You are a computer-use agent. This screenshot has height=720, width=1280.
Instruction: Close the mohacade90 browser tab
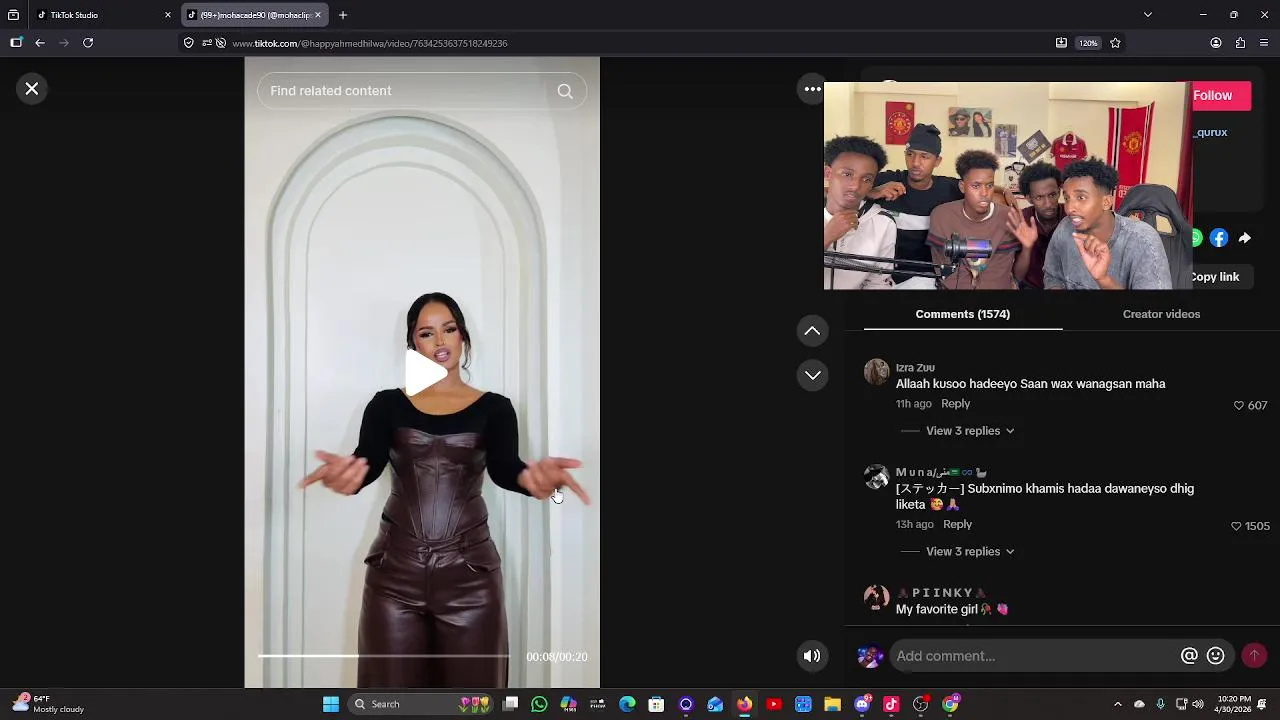tap(318, 15)
